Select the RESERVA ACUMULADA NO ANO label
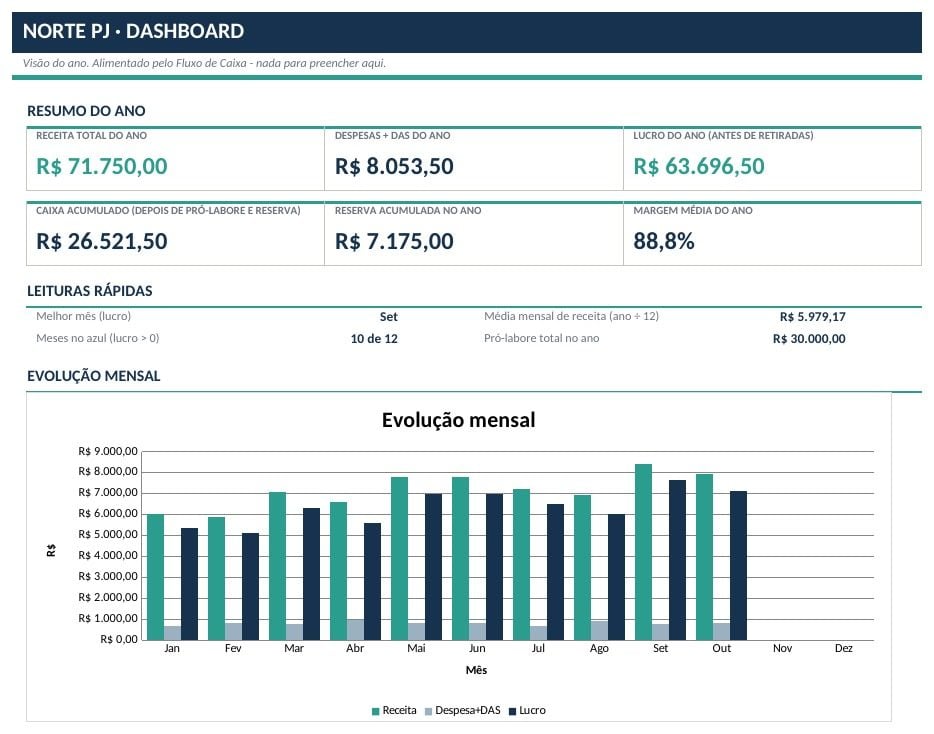This screenshot has height=734, width=934. [408, 210]
